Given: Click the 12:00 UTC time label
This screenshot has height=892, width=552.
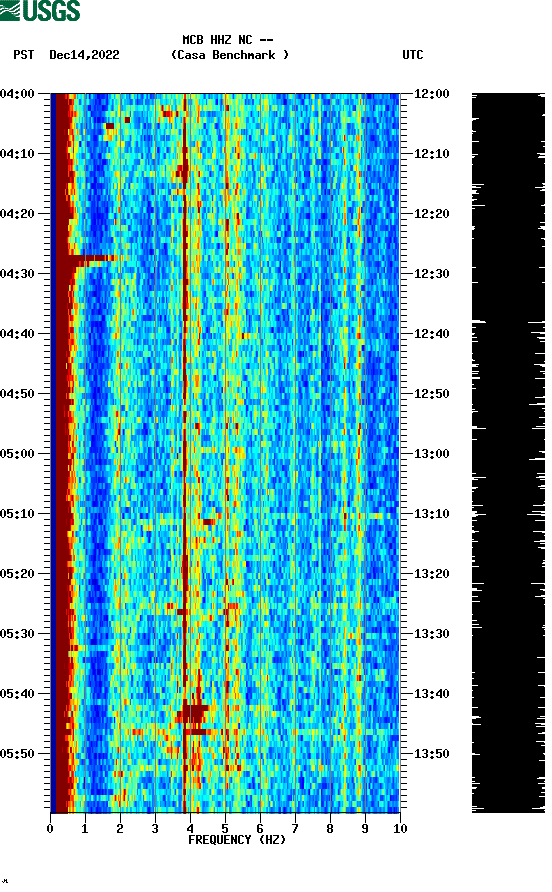Looking at the screenshot, I should (431, 94).
